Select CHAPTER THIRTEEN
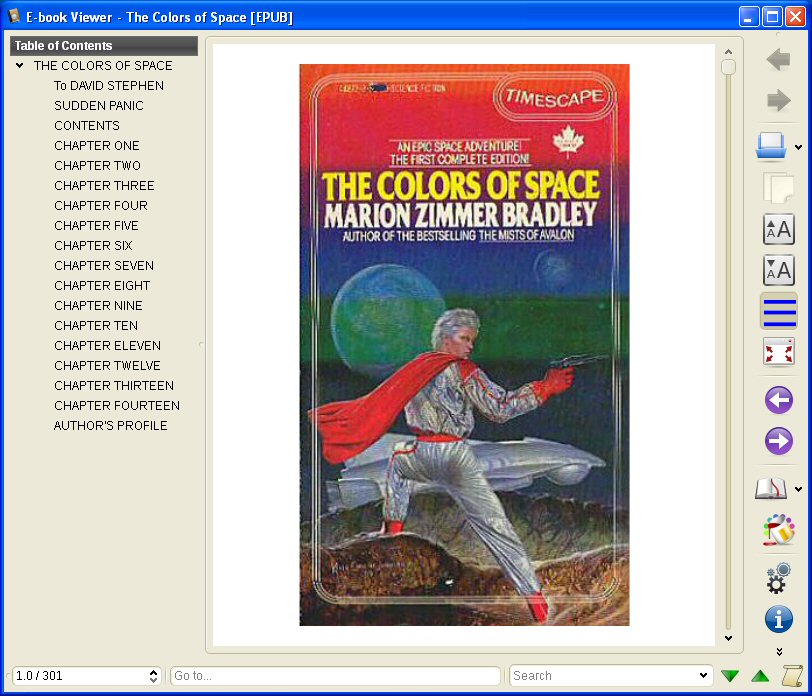 coord(114,386)
